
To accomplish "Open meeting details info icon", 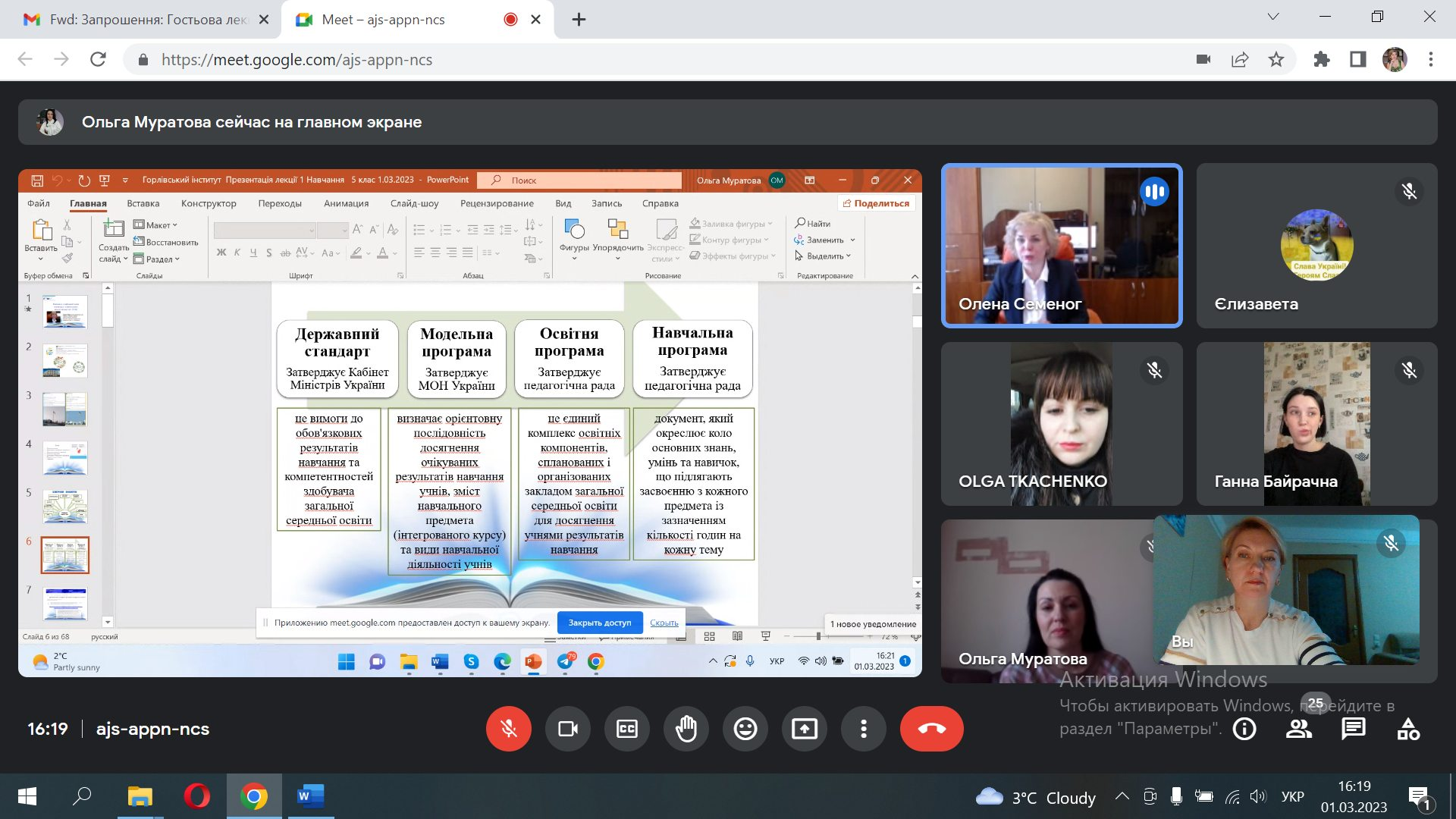I will pos(1244,729).
